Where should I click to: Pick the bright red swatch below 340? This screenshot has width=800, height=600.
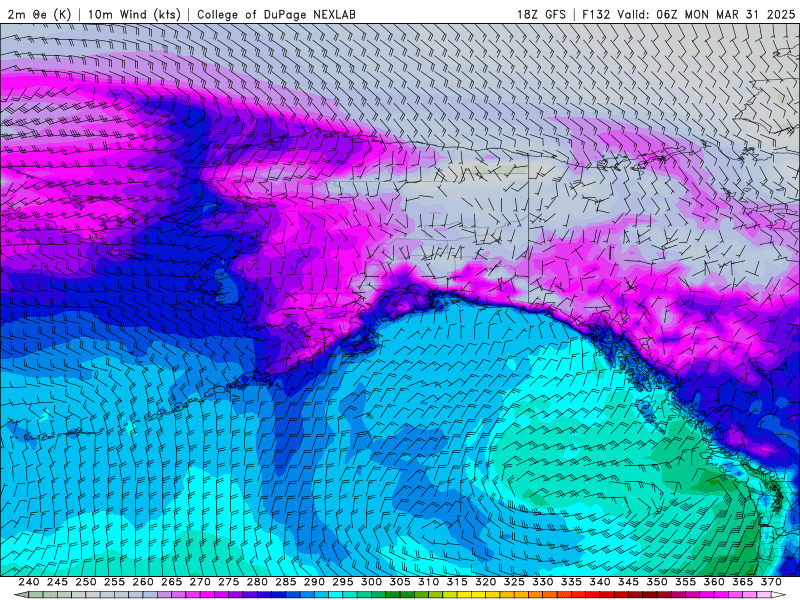point(593,595)
